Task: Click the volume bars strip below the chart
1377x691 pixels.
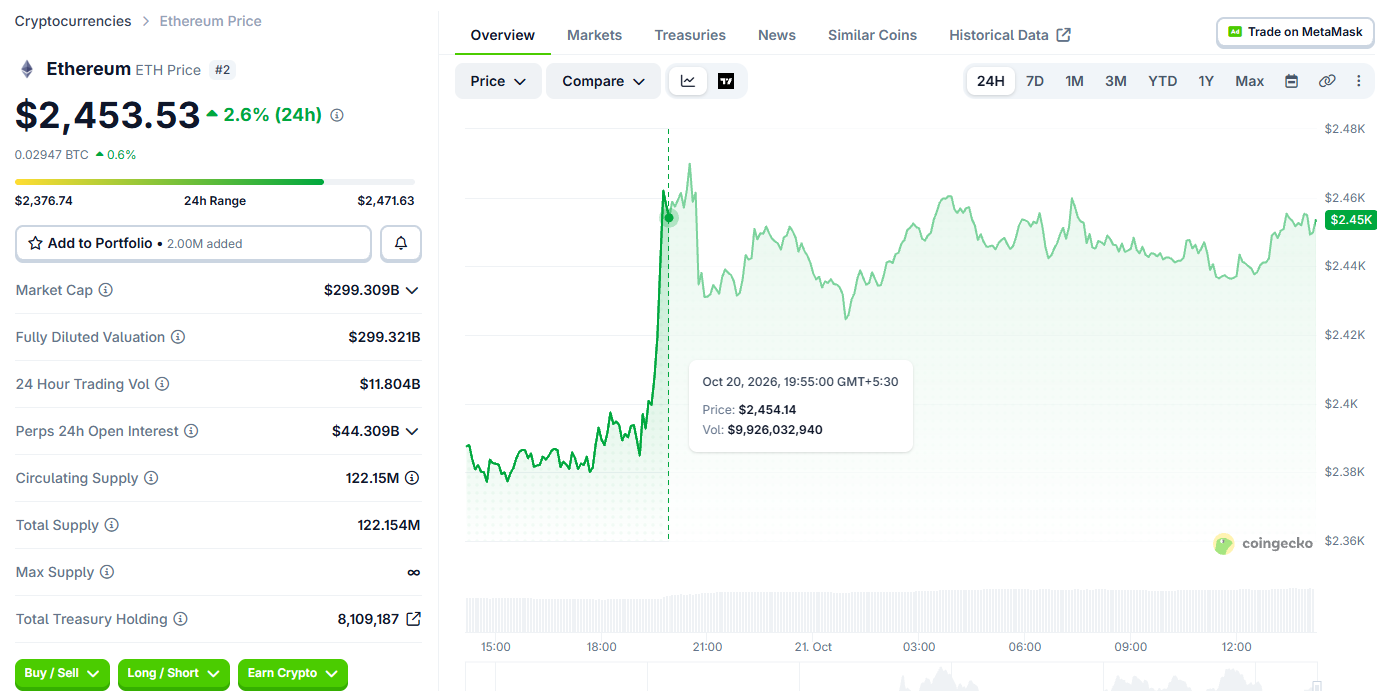Action: (890, 610)
